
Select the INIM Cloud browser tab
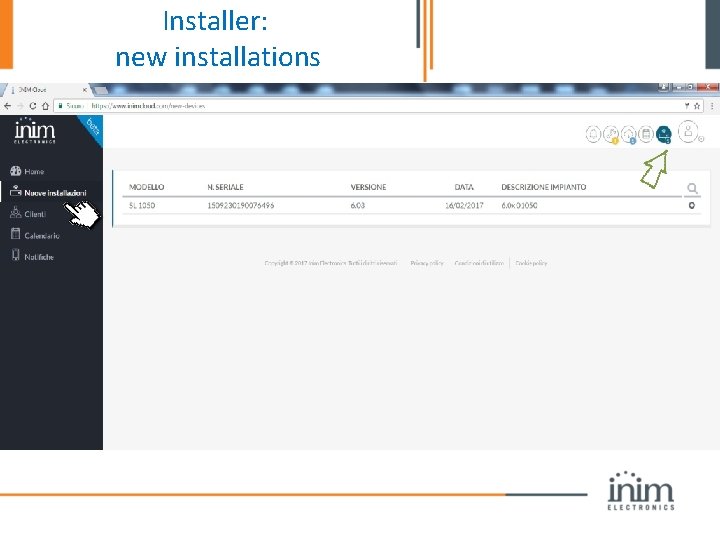click(46, 90)
